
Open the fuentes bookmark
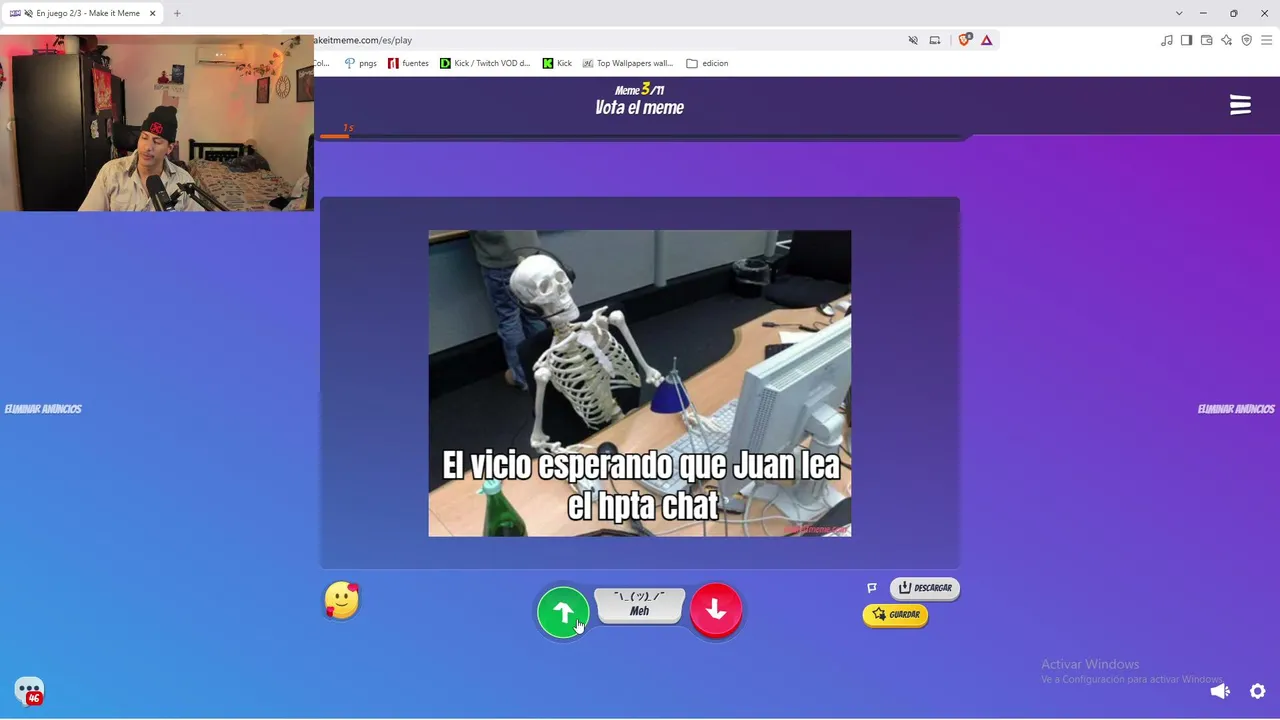click(408, 63)
